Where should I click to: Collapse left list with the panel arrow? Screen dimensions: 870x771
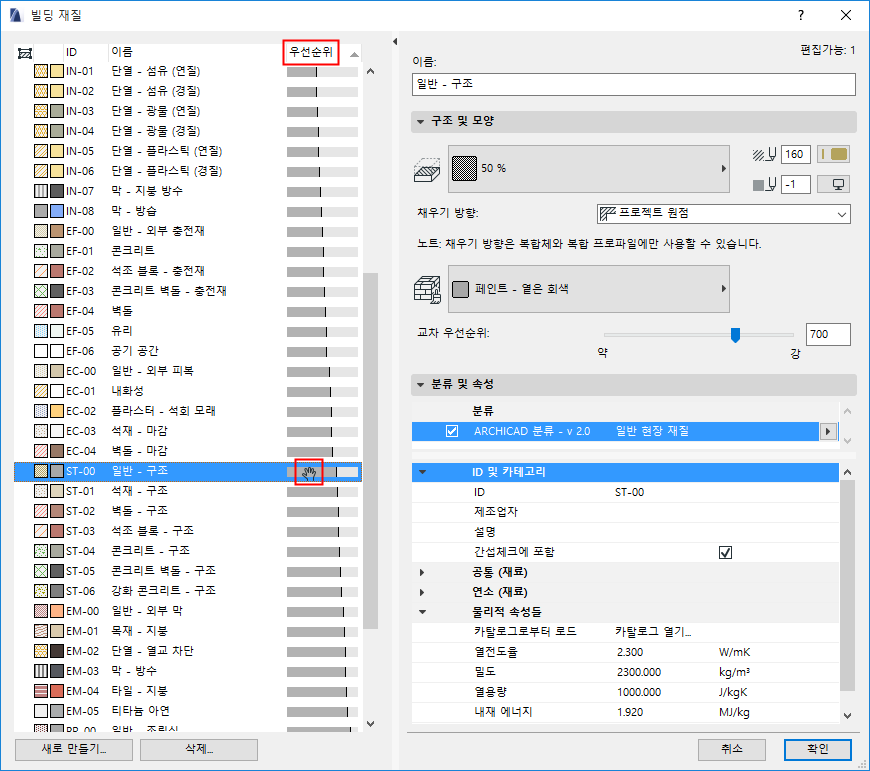tap(395, 42)
